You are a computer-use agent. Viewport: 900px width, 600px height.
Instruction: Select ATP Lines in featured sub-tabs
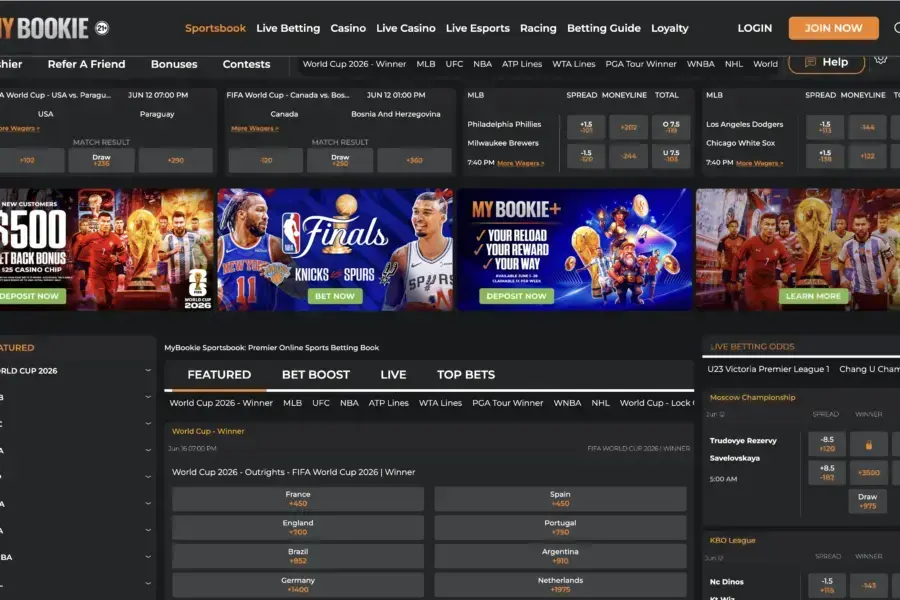389,403
